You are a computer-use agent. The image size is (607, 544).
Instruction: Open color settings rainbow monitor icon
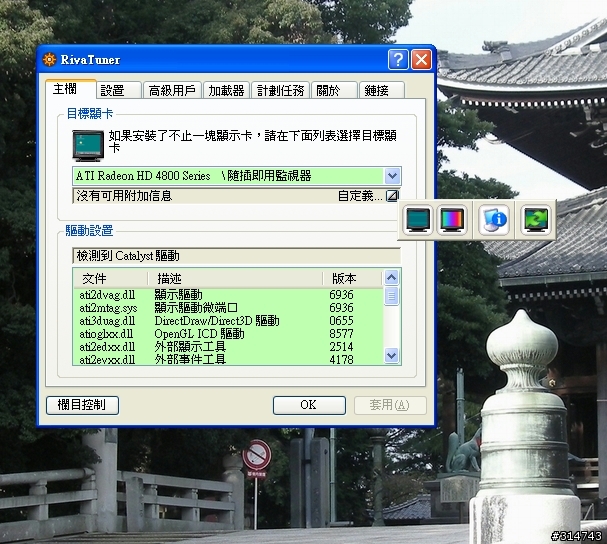click(x=452, y=220)
